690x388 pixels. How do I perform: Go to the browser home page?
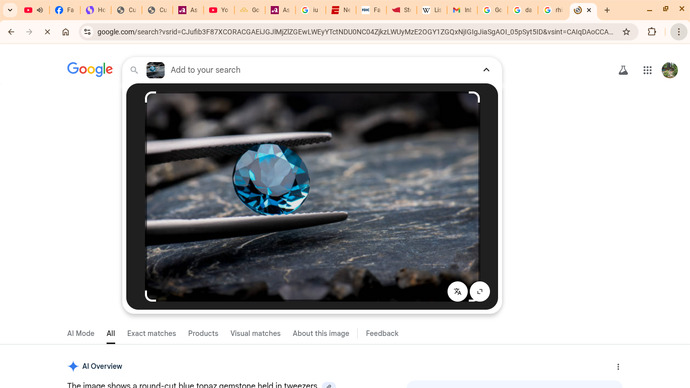tap(66, 32)
